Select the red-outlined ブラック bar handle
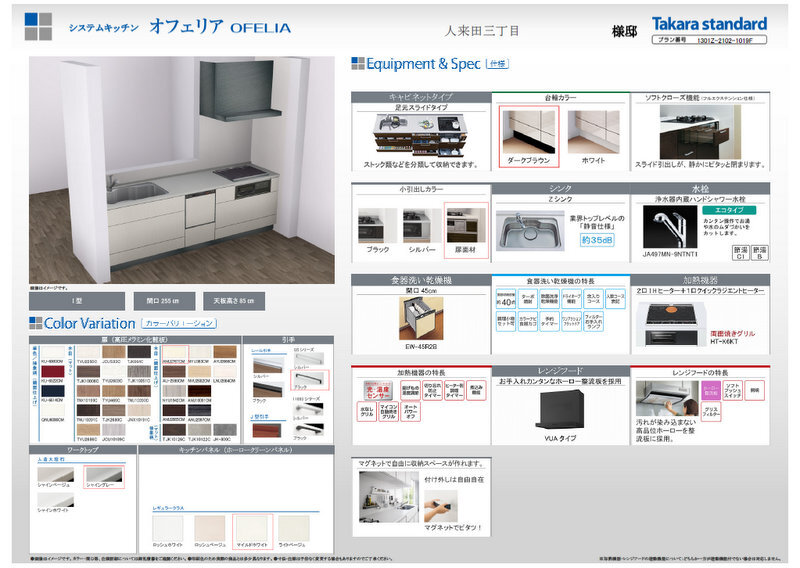Screen dimensions: 800x568 (310, 380)
